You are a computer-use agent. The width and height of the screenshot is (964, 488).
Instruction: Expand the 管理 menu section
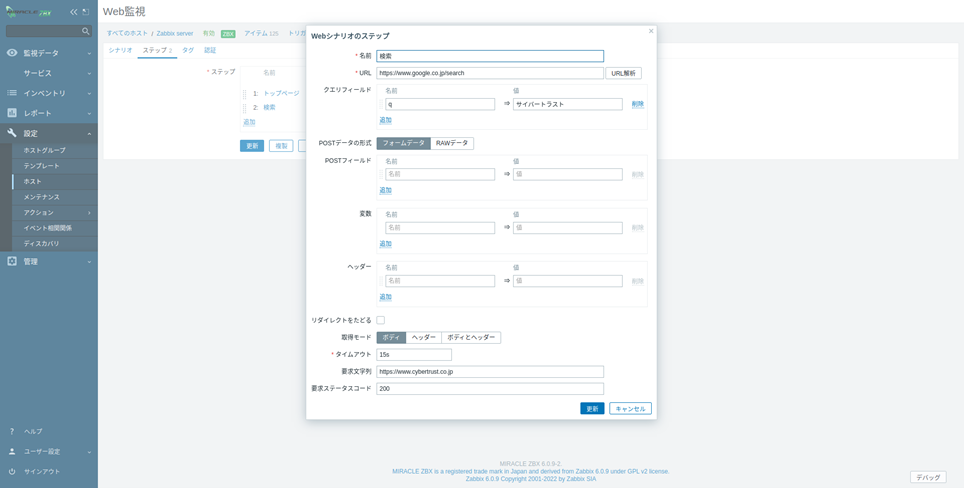48,262
